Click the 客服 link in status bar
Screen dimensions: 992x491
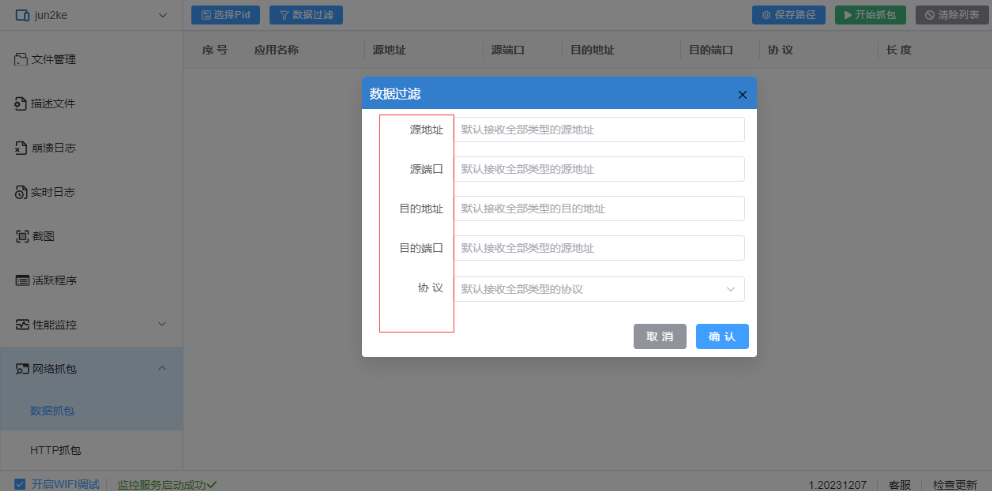pos(899,485)
